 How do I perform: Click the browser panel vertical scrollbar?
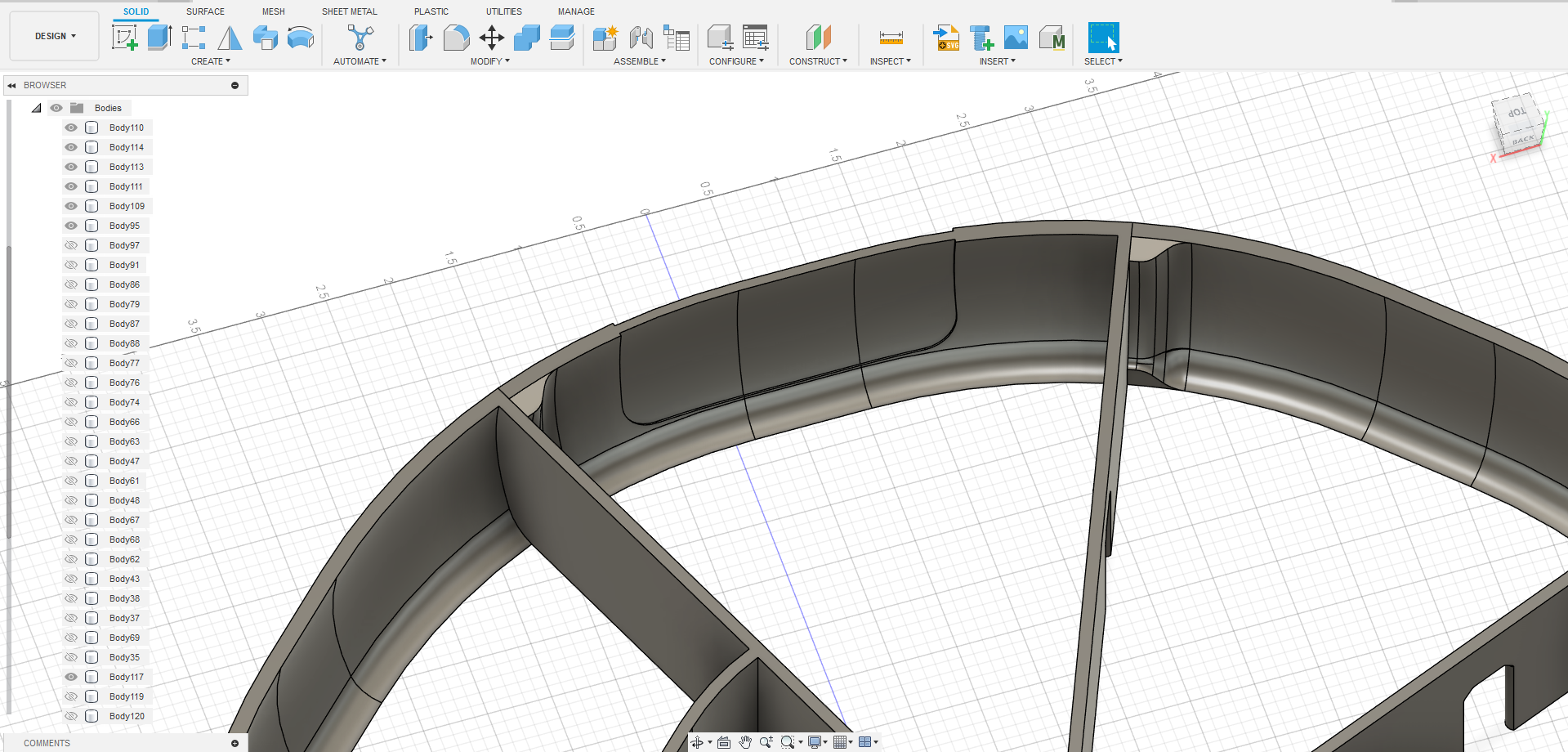point(9,392)
